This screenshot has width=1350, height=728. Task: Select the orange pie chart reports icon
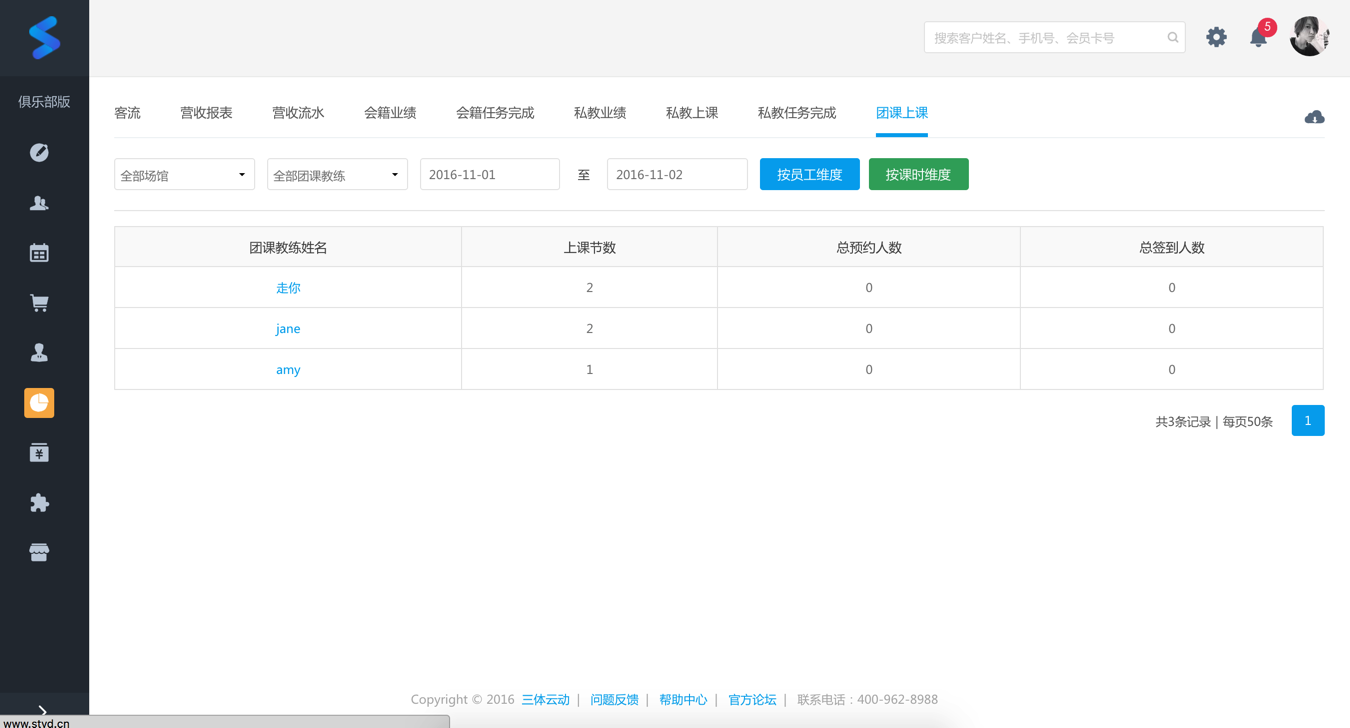point(39,403)
